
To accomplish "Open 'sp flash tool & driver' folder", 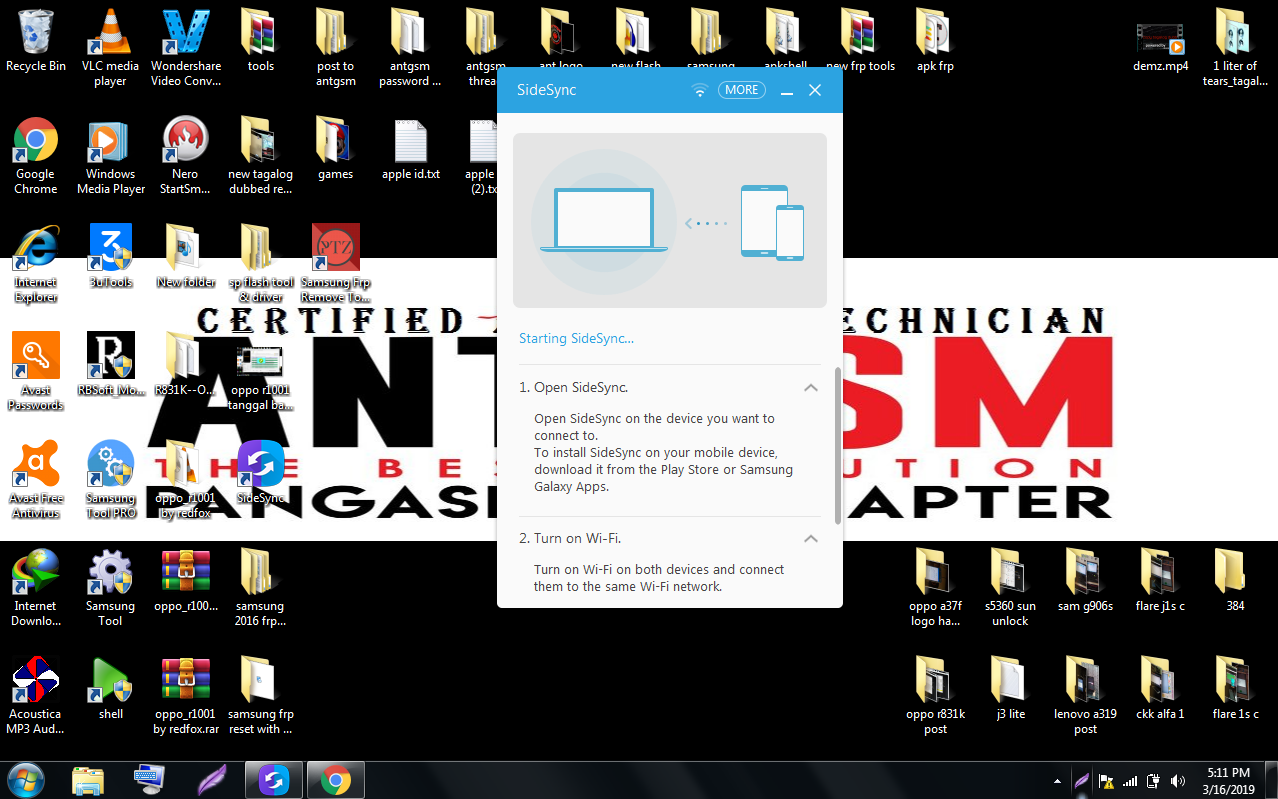I will coord(261,264).
